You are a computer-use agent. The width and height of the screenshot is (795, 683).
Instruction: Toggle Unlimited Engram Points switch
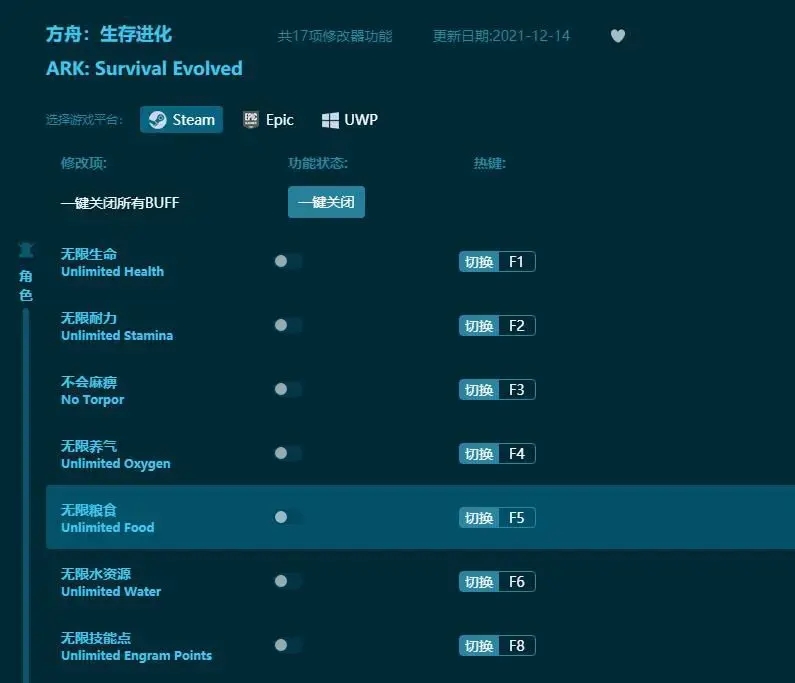coord(288,645)
